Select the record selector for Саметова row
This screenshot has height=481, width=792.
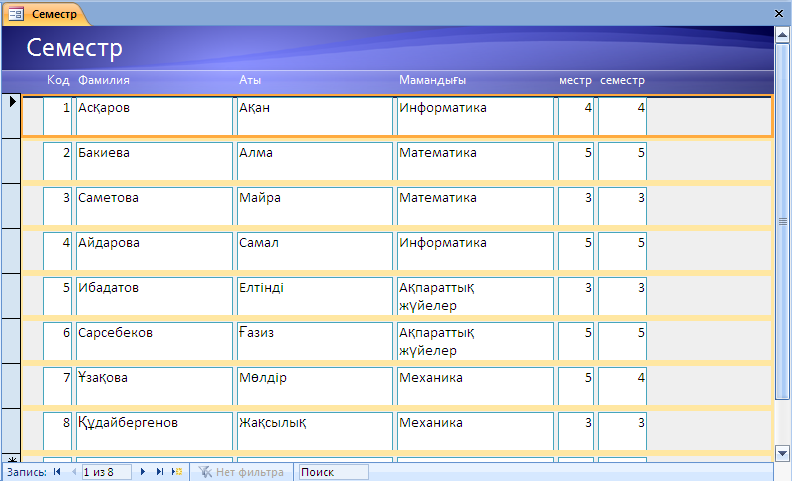(11, 206)
